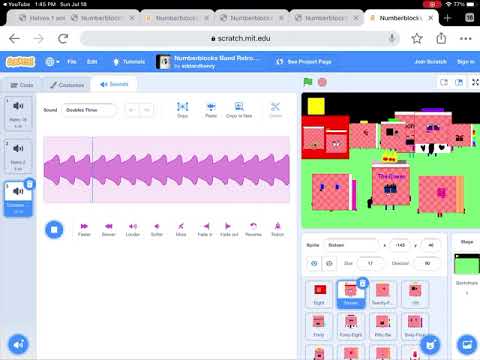Reload the browser page
Viewport: 480px width, 360px height.
tap(63, 39)
